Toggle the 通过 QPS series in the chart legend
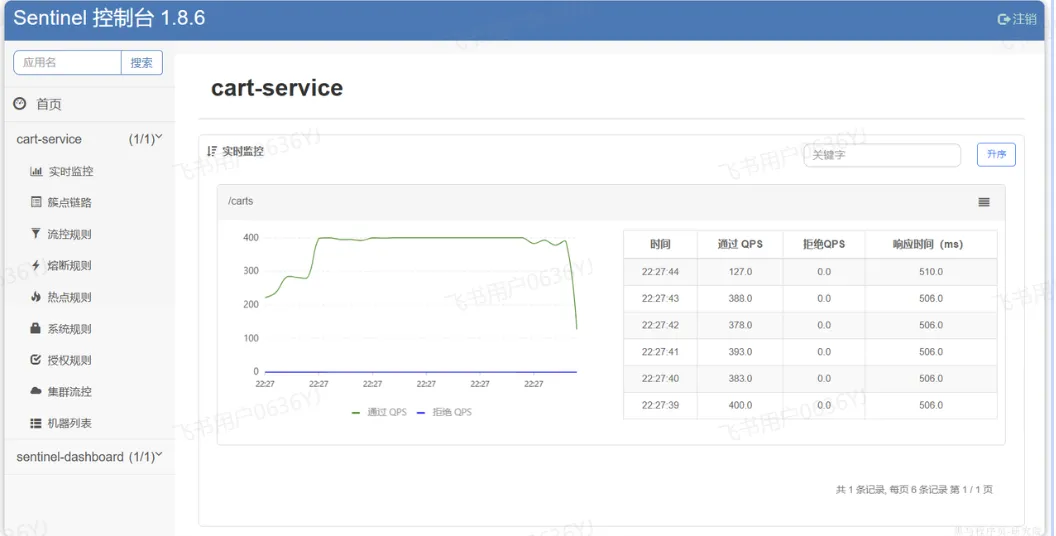This screenshot has width=1056, height=536. (379, 412)
